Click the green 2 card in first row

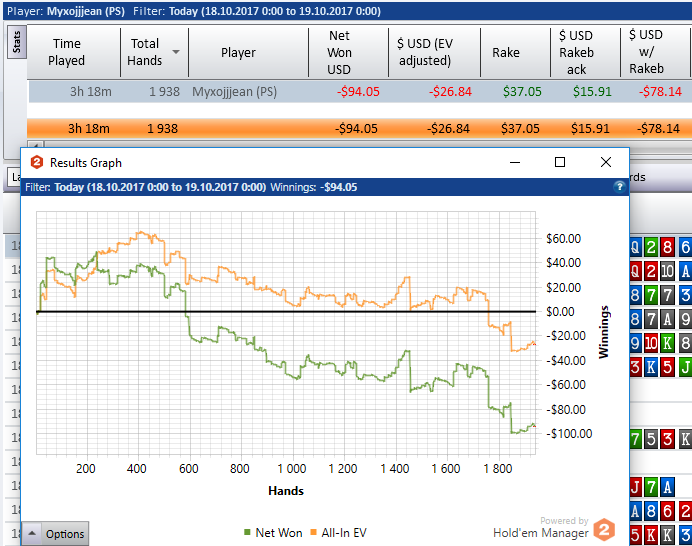coord(651,247)
